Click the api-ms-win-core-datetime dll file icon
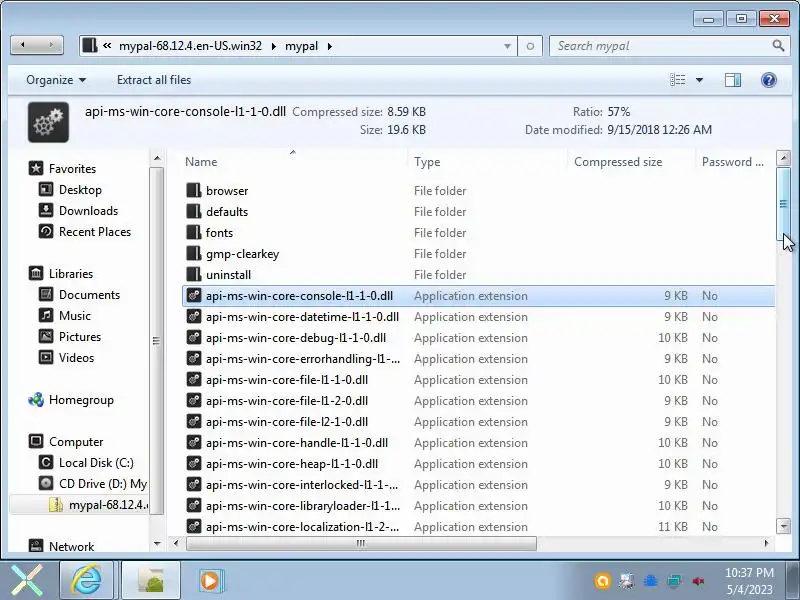This screenshot has height=600, width=800. click(193, 316)
